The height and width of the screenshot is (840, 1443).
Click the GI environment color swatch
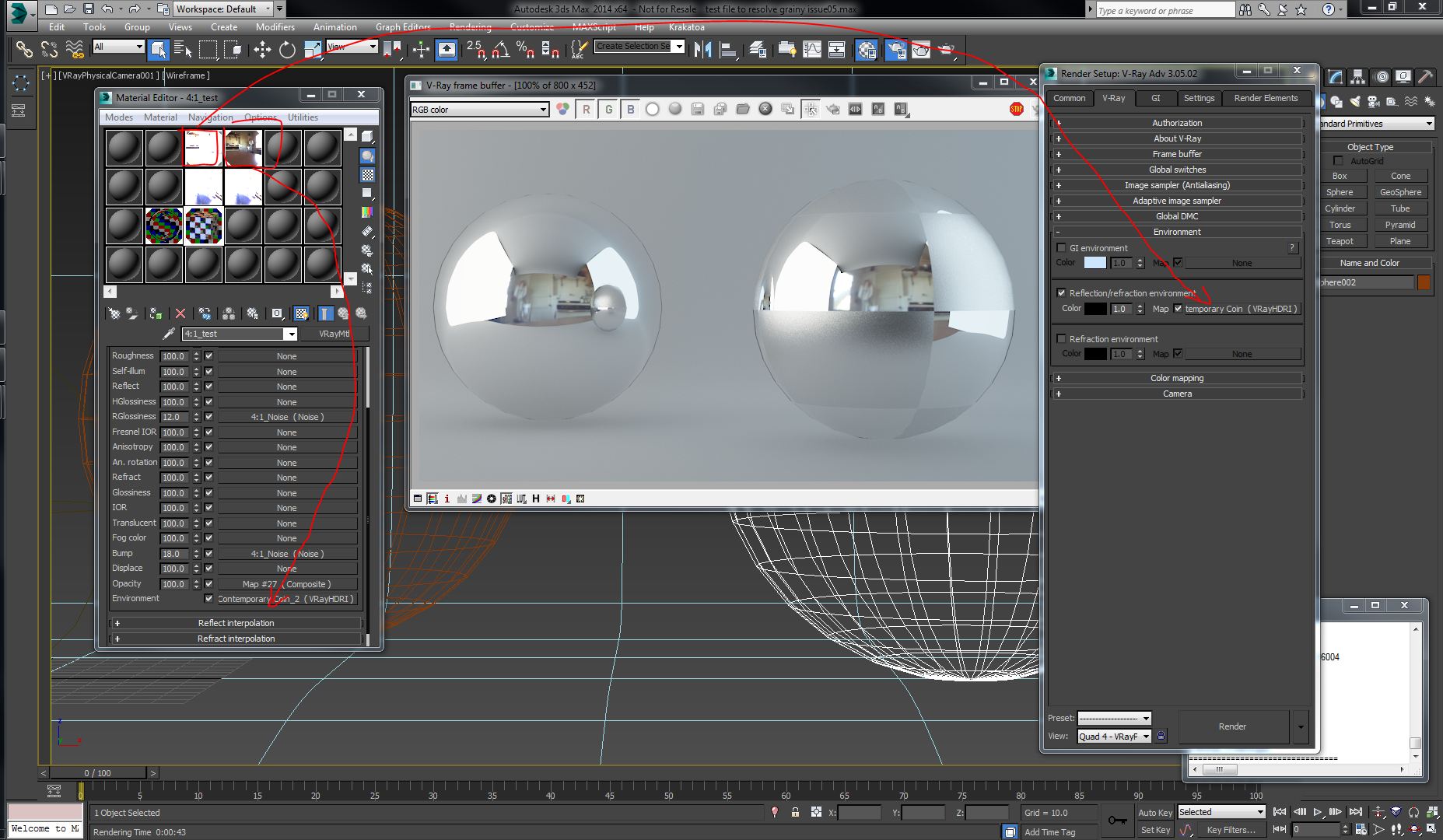[x=1095, y=263]
